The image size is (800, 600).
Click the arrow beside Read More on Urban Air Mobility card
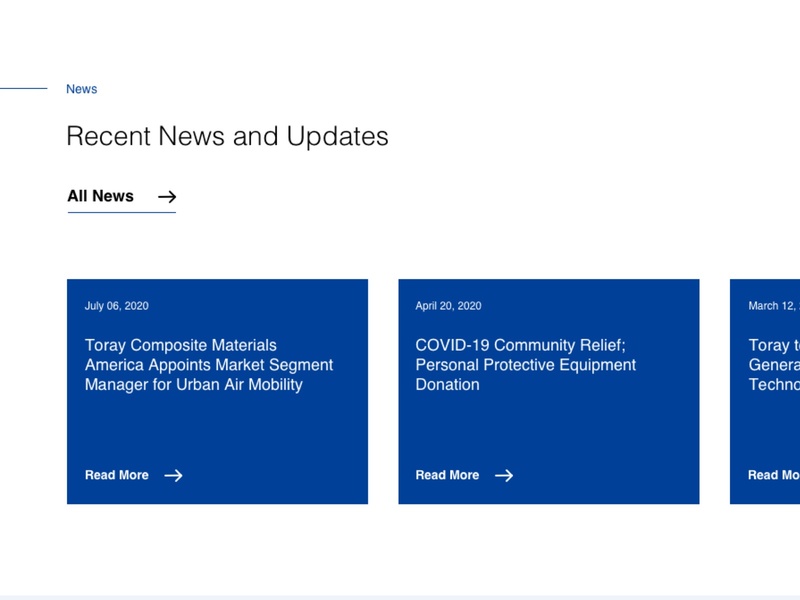pyautogui.click(x=173, y=476)
